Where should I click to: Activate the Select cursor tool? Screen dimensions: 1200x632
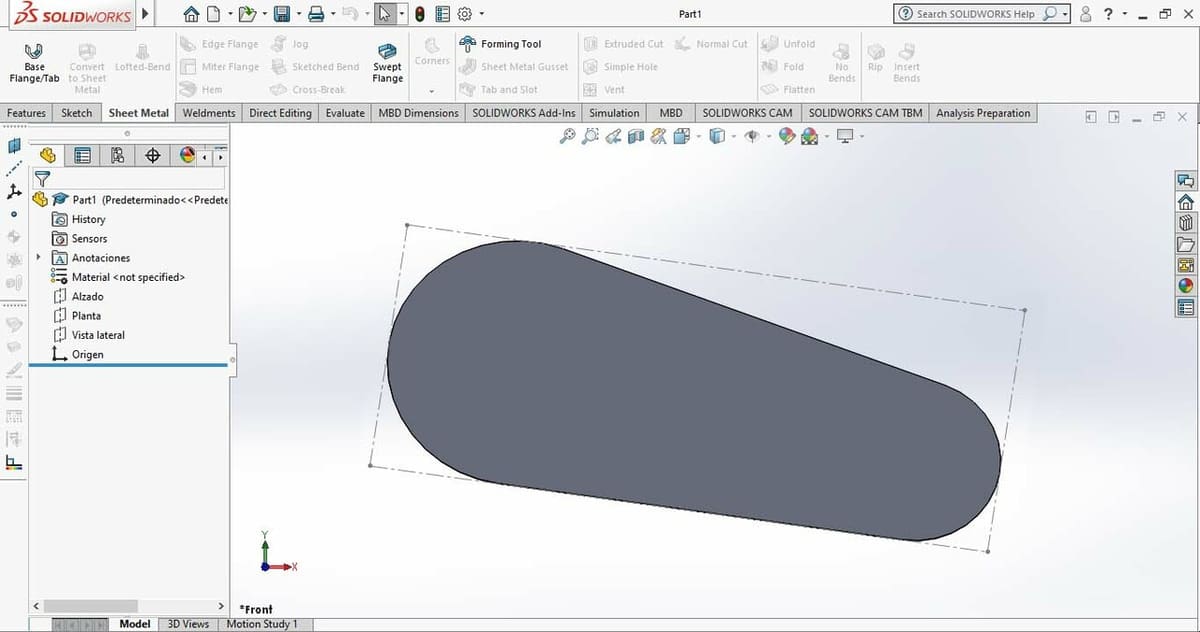385,14
